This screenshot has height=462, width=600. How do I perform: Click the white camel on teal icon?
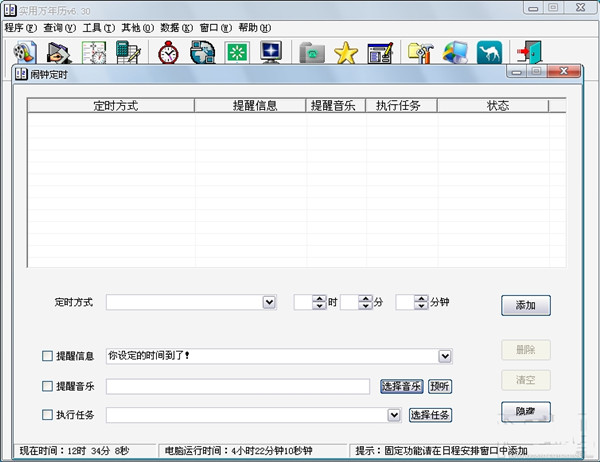coord(489,52)
